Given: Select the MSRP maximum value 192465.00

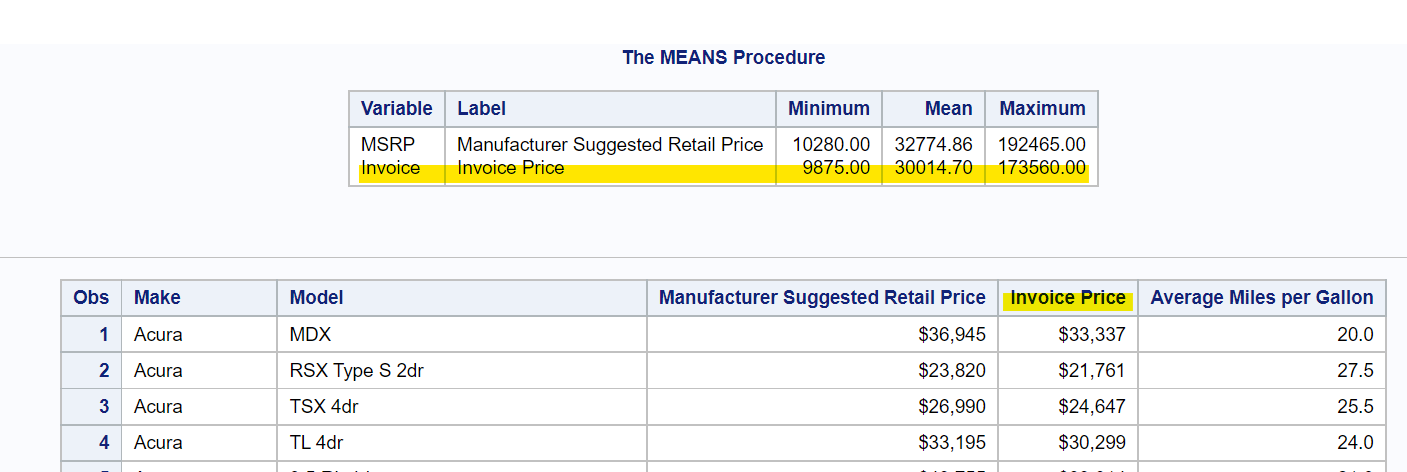Looking at the screenshot, I should click(1041, 145).
